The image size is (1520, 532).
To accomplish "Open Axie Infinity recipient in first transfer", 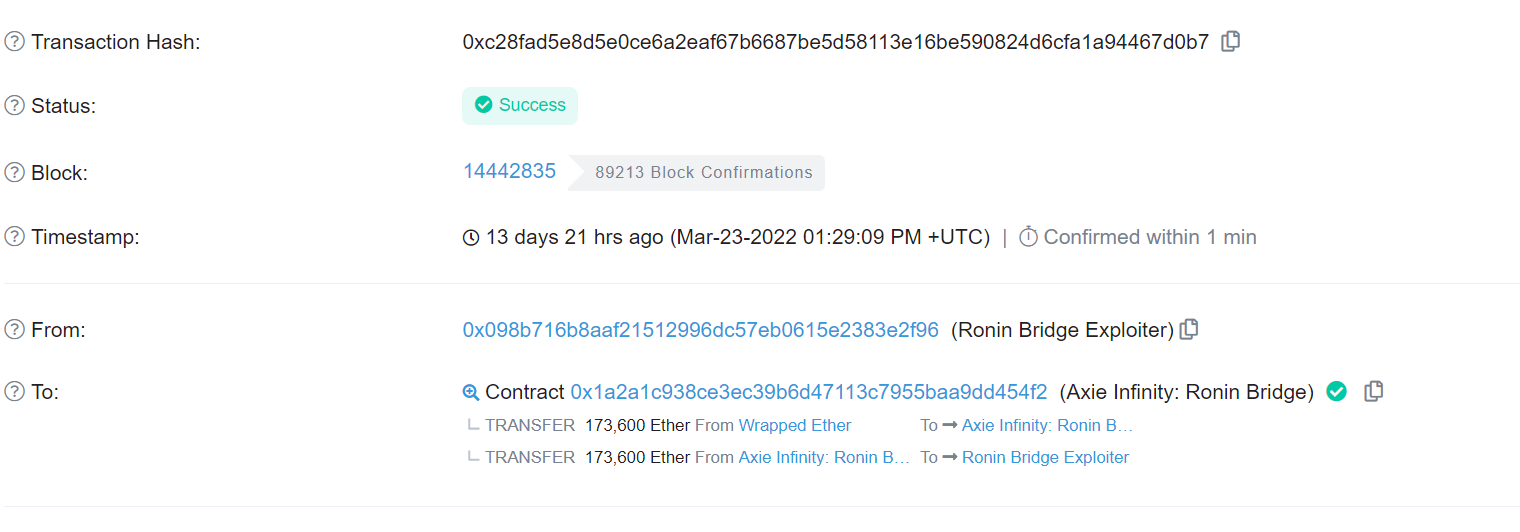I will tap(1047, 426).
